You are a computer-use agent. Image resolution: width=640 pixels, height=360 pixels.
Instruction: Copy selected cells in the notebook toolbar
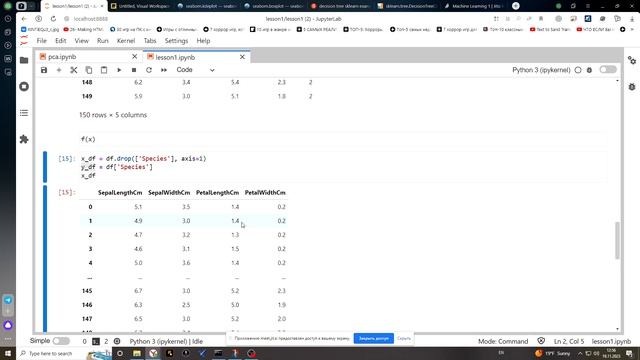click(x=89, y=70)
